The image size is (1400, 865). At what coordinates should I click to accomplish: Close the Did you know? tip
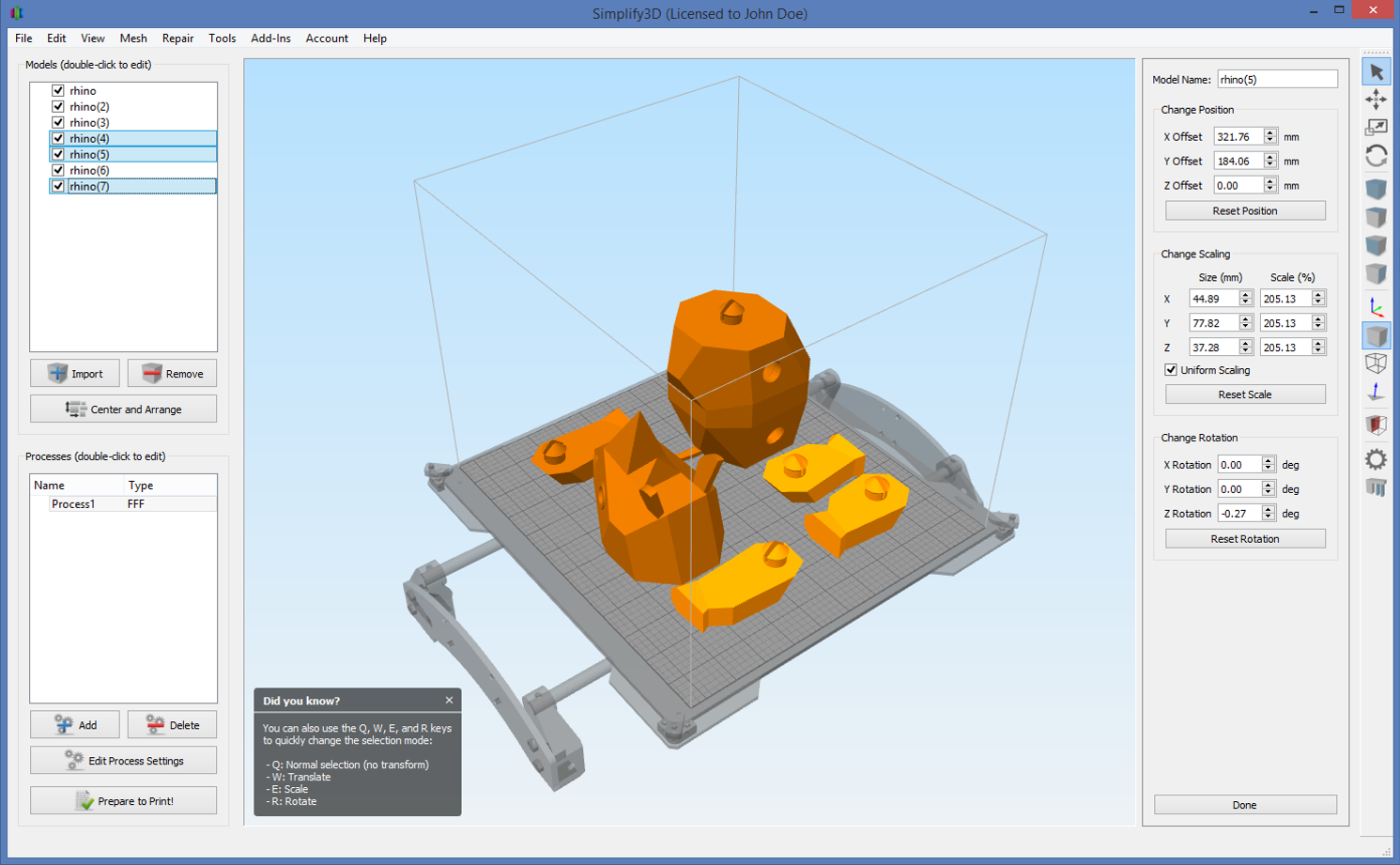(x=449, y=701)
